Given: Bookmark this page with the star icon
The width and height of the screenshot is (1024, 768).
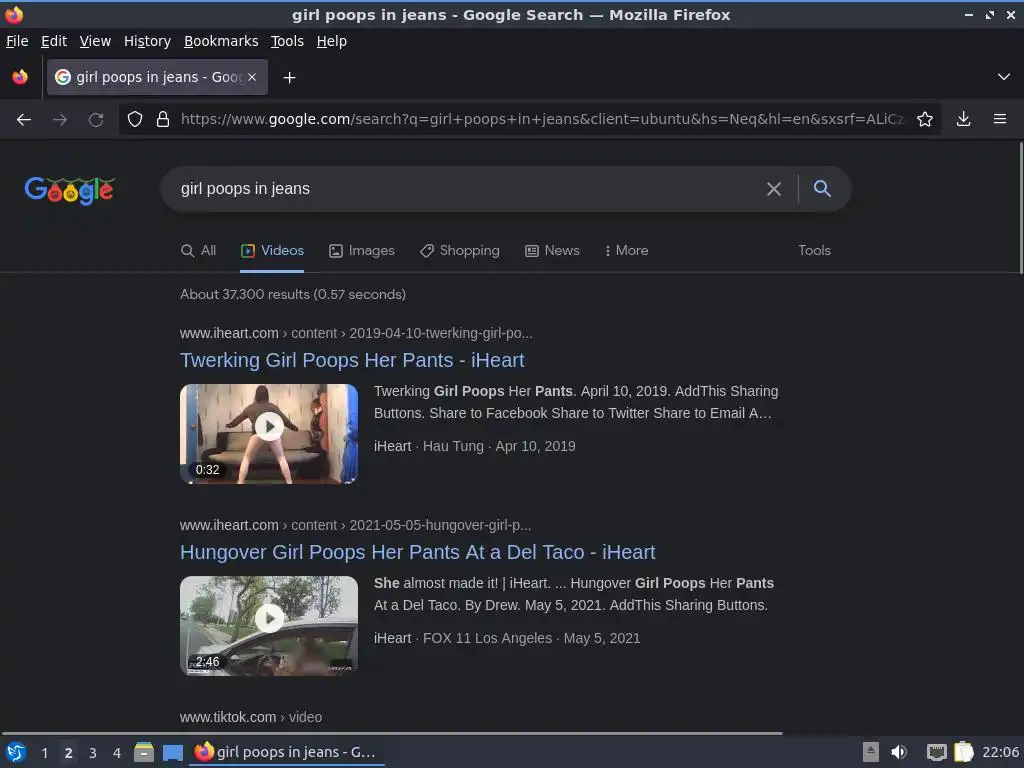Looking at the screenshot, I should pyautogui.click(x=924, y=120).
